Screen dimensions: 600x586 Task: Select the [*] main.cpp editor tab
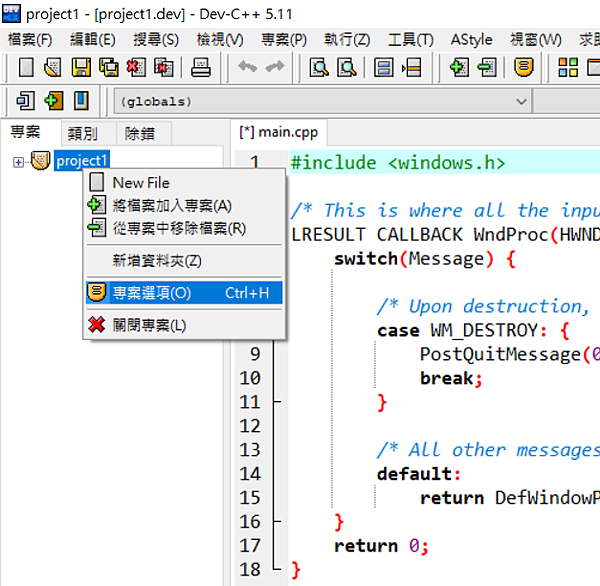[x=279, y=132]
